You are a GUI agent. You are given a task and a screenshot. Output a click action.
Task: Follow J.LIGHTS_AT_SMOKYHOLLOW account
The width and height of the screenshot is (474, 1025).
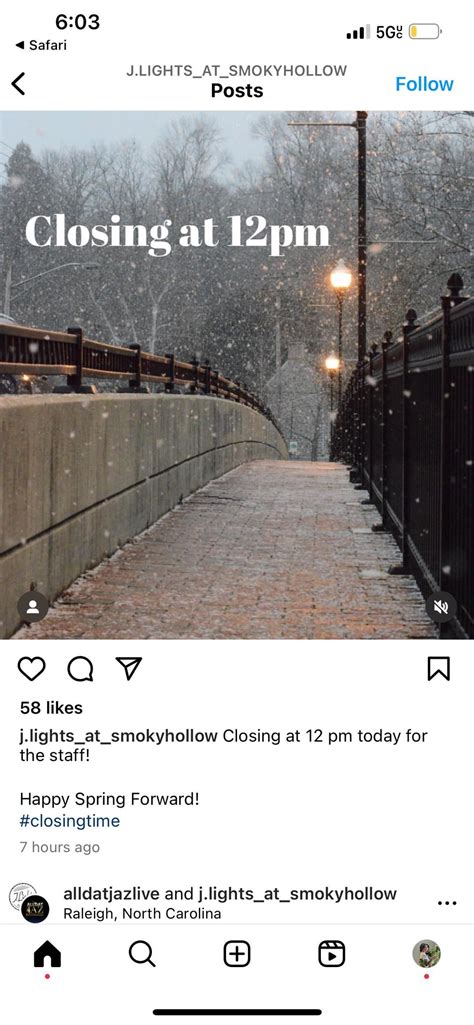(x=424, y=84)
